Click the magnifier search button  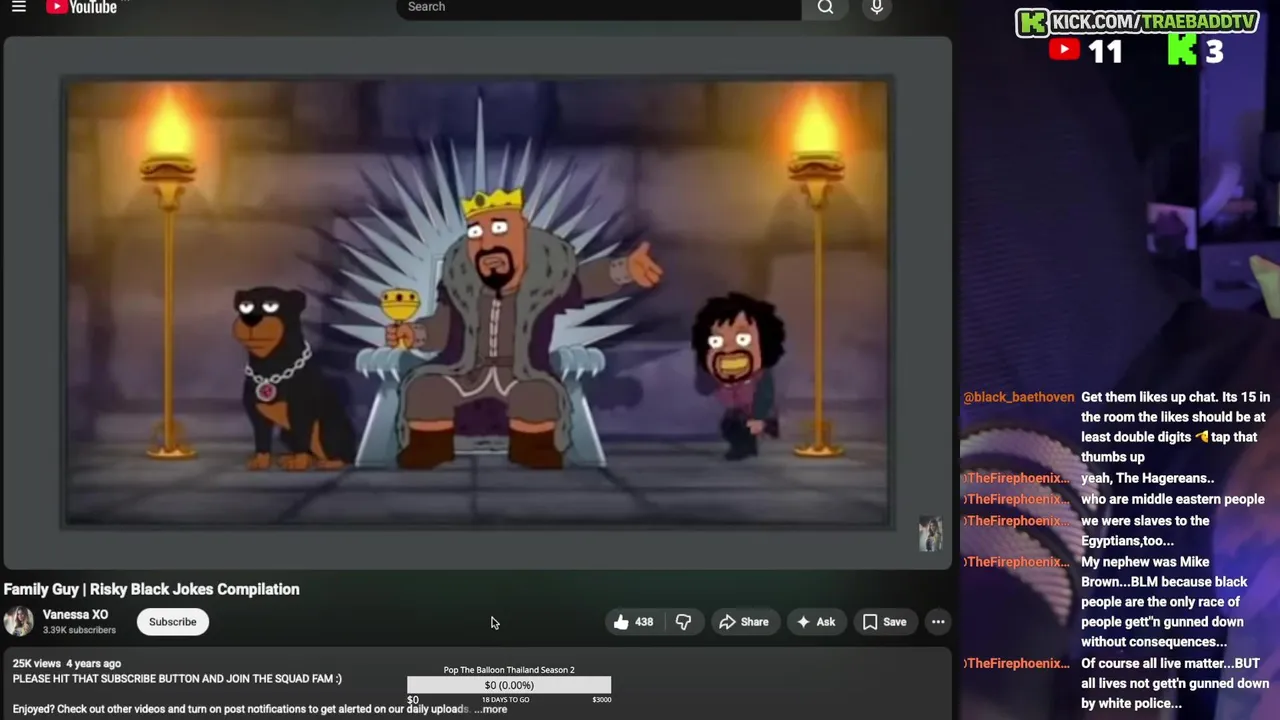[x=825, y=8]
